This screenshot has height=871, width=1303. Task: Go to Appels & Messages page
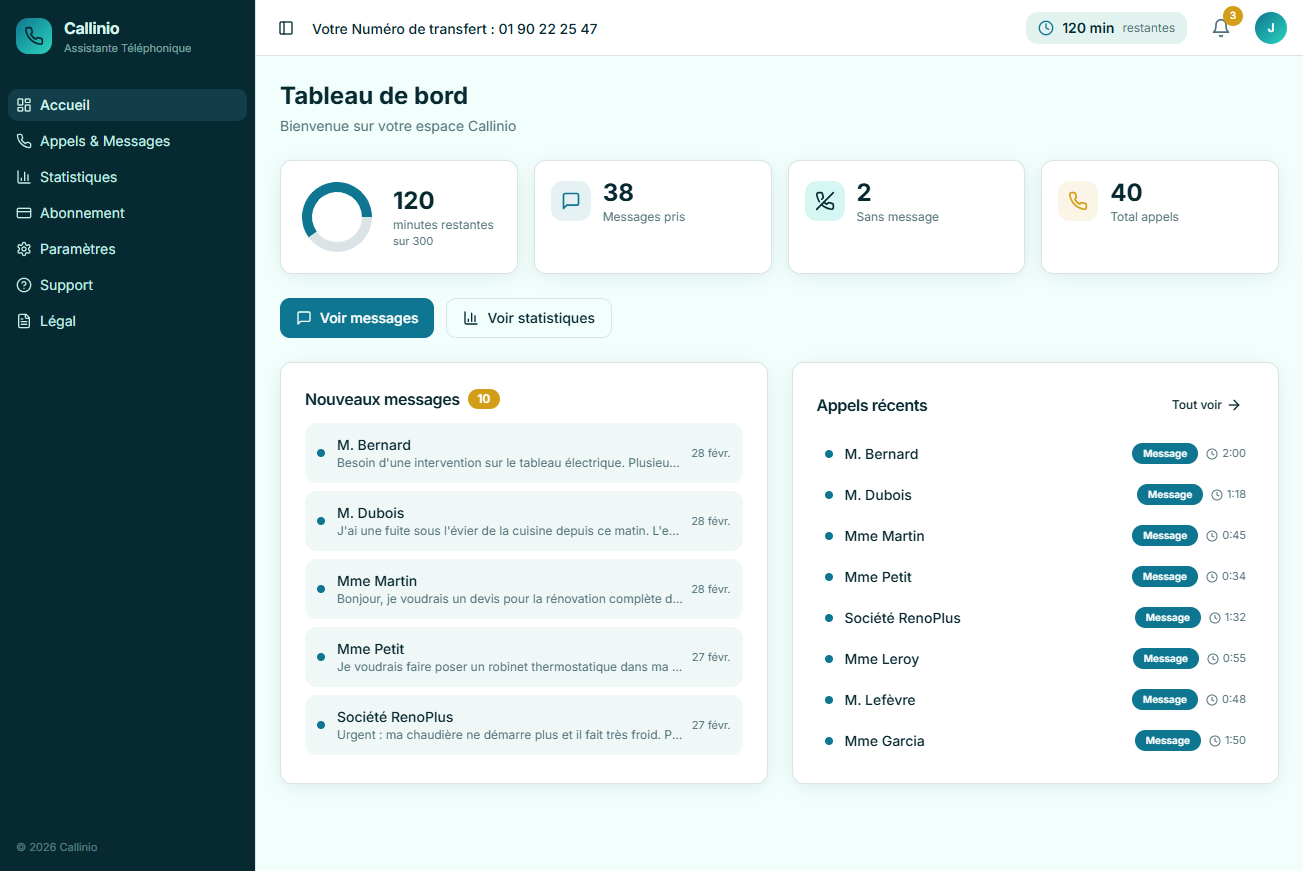click(x=105, y=141)
